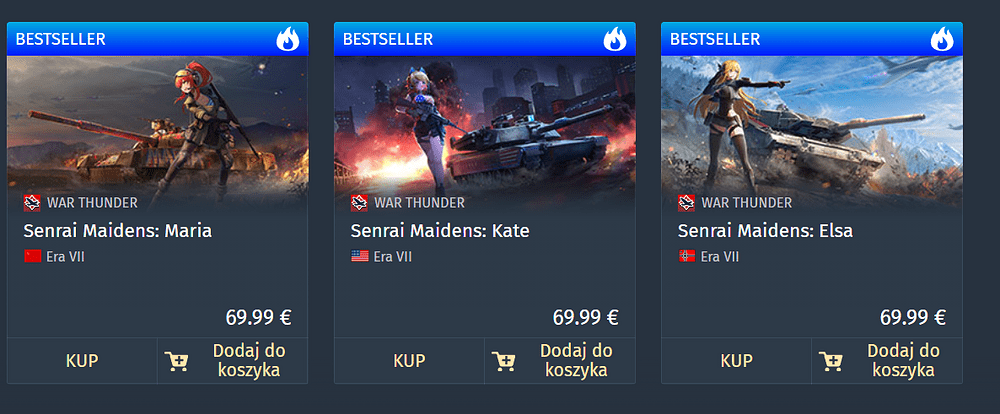This screenshot has width=1000, height=414.
Task: Click the flame icon on Kate card
Action: (x=615, y=39)
